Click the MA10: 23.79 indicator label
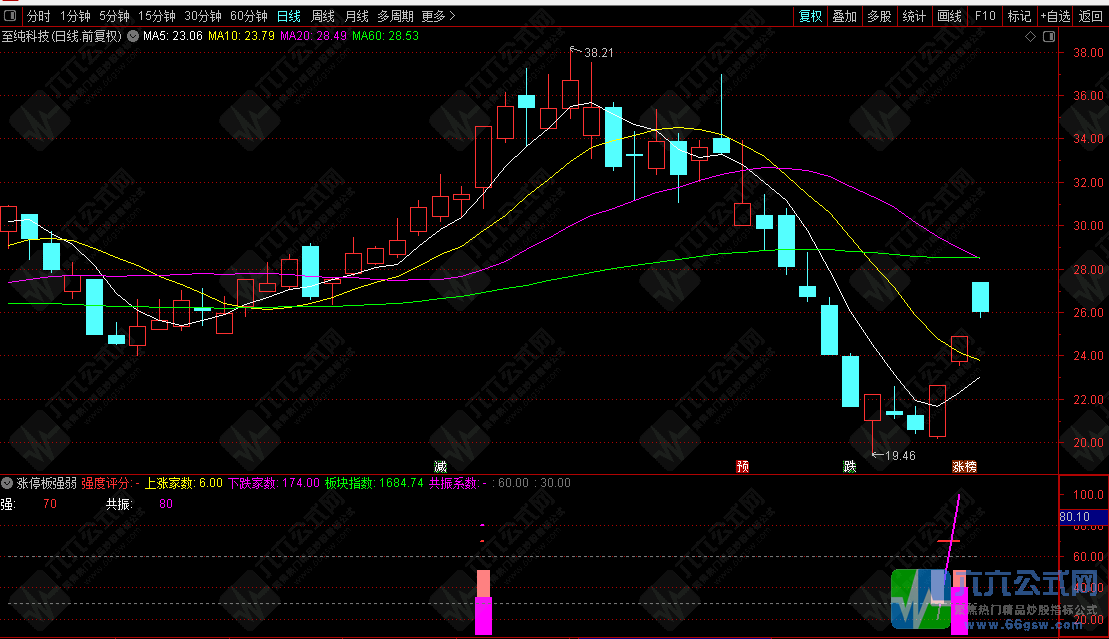Viewport: 1109px width, 639px height. [241, 36]
